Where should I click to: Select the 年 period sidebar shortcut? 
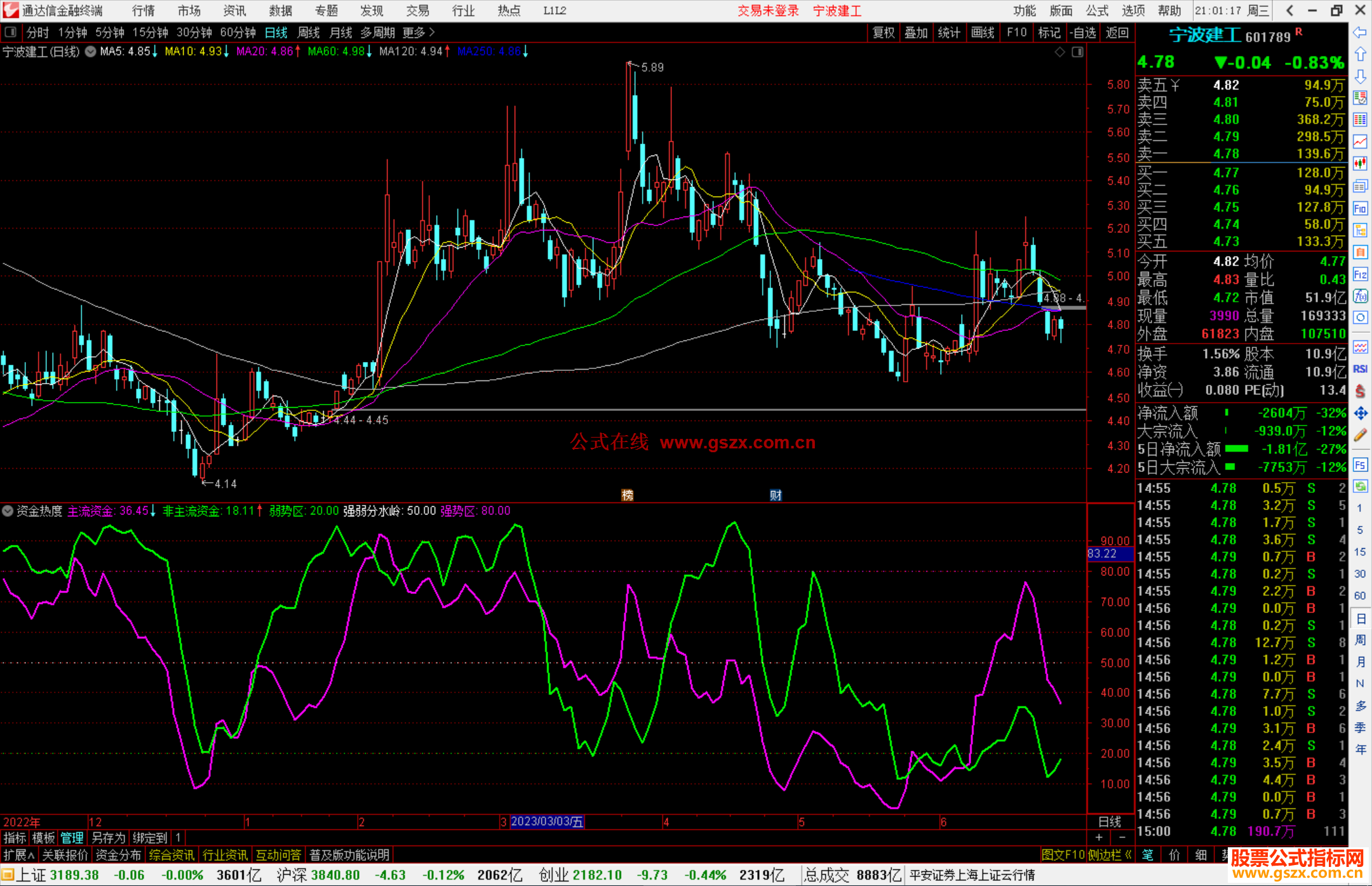click(x=1360, y=749)
